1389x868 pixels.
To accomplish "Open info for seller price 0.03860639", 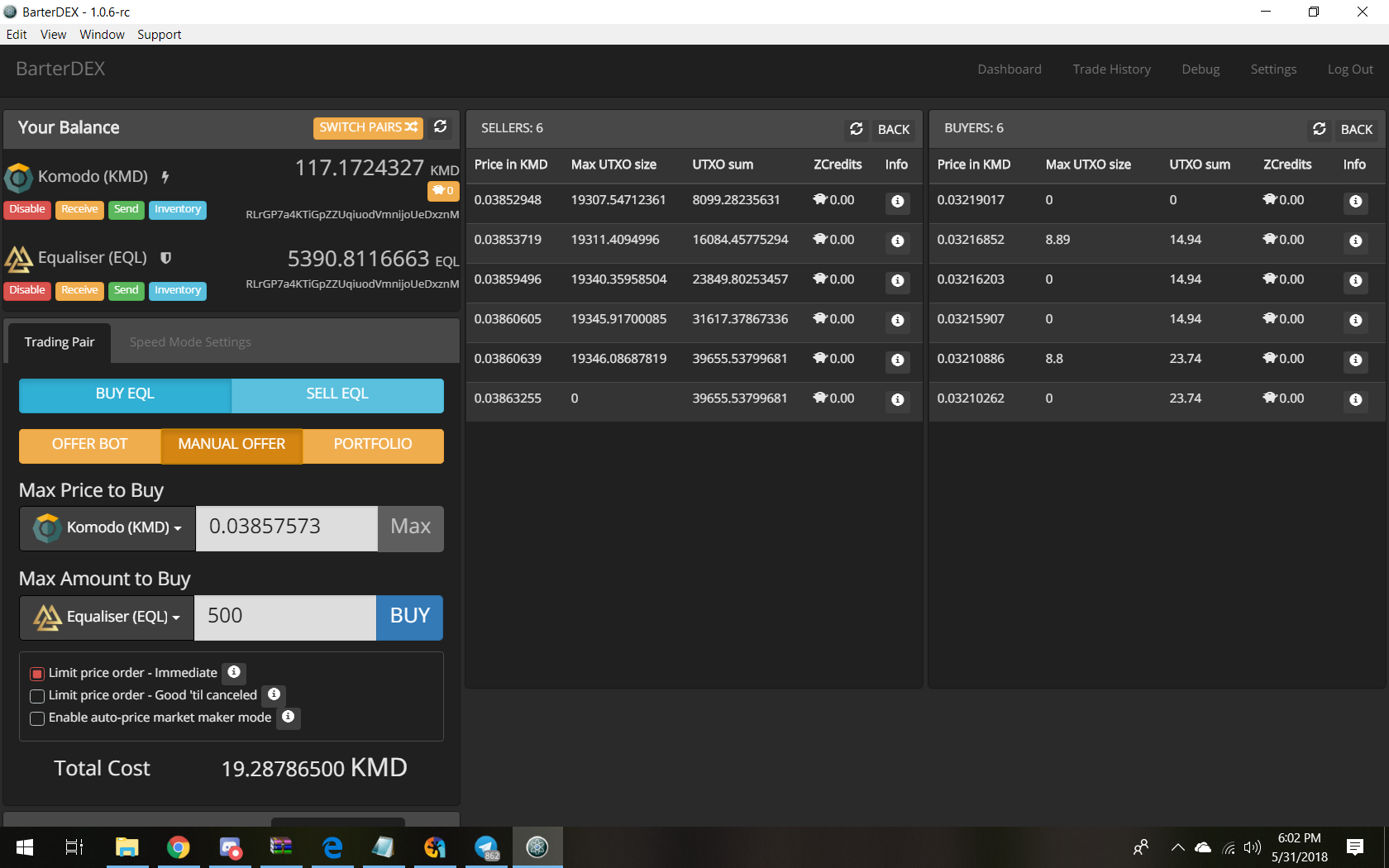I will pos(898,360).
